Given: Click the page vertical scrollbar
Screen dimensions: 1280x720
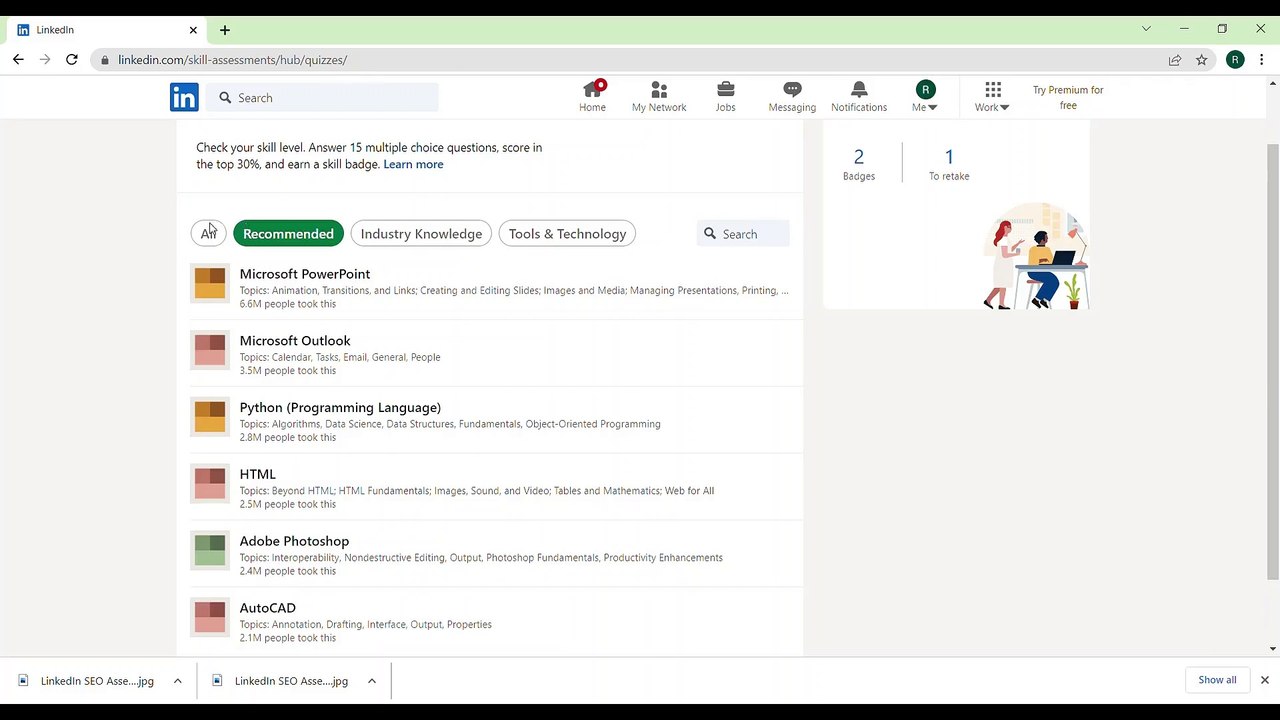Looking at the screenshot, I should (1273, 360).
